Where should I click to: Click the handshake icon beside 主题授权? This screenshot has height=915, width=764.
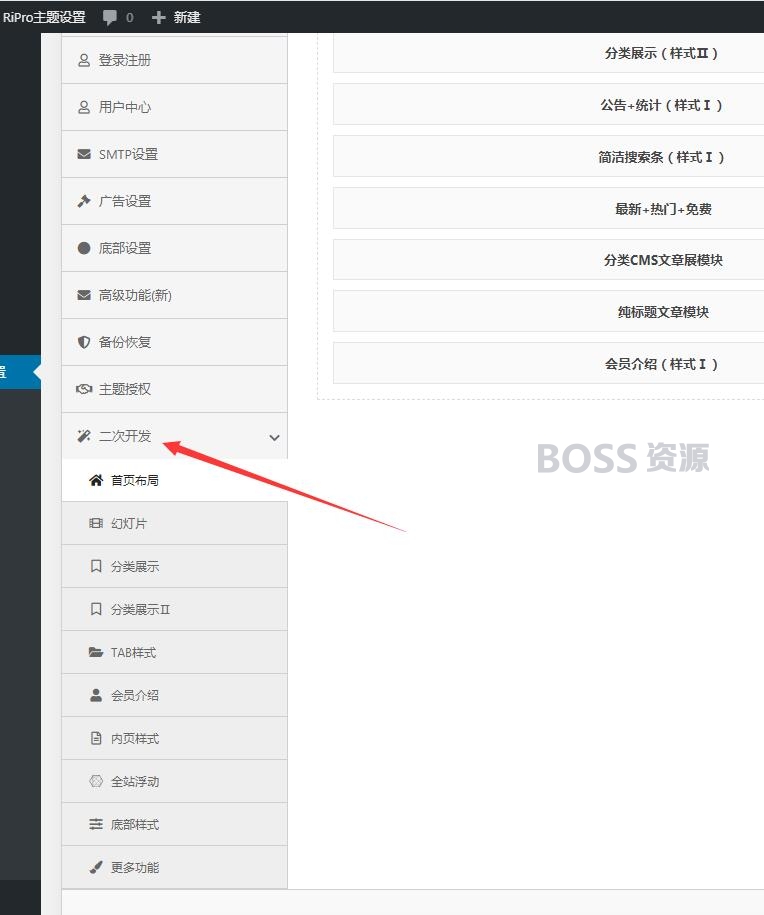pyautogui.click(x=84, y=389)
